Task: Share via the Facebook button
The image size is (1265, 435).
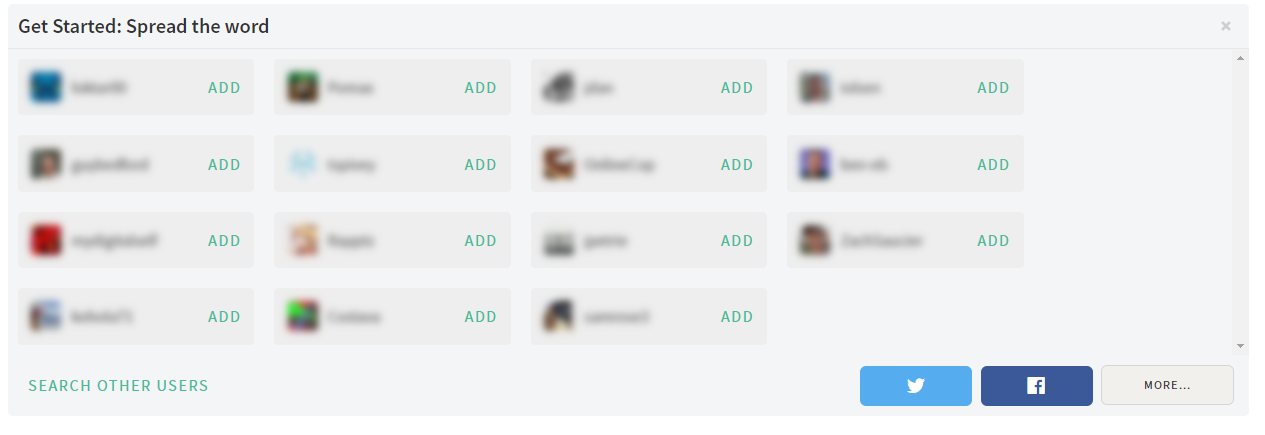Action: [1036, 385]
